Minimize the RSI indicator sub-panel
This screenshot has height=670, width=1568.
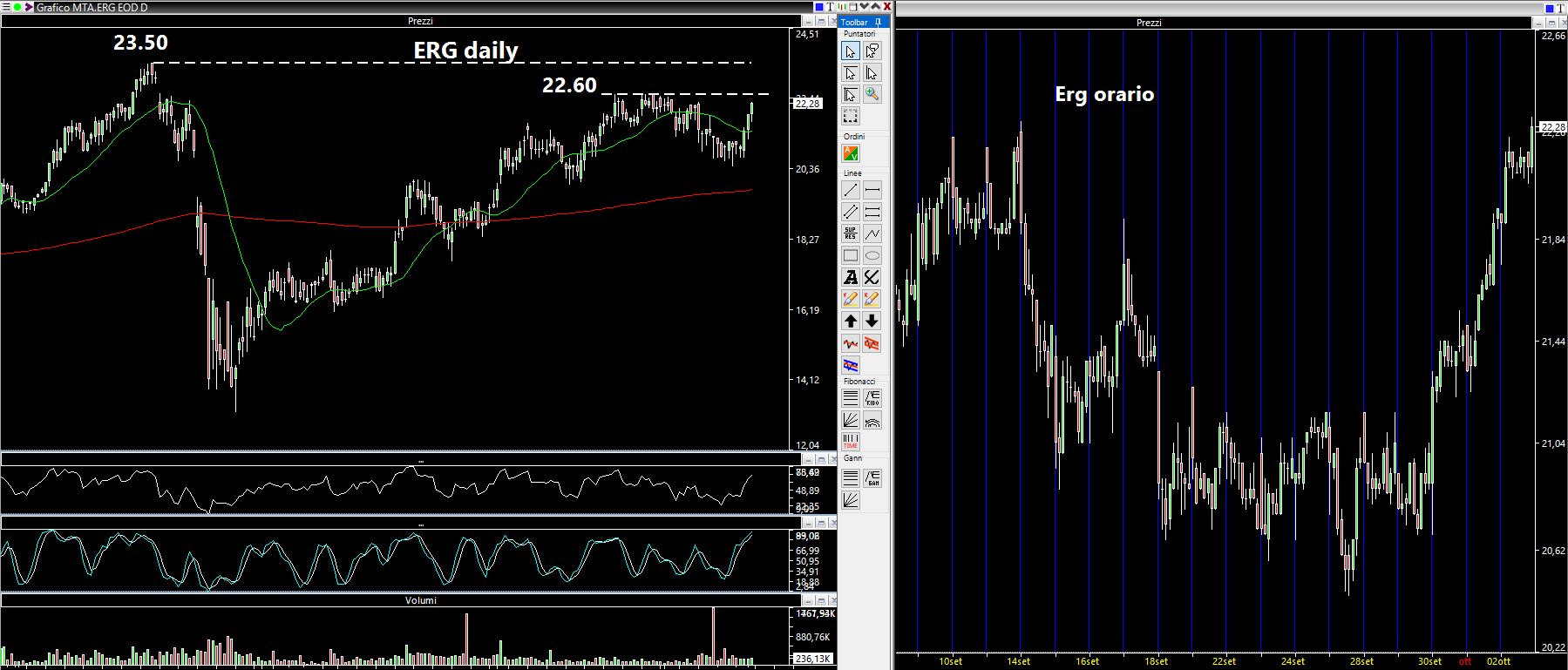(808, 459)
